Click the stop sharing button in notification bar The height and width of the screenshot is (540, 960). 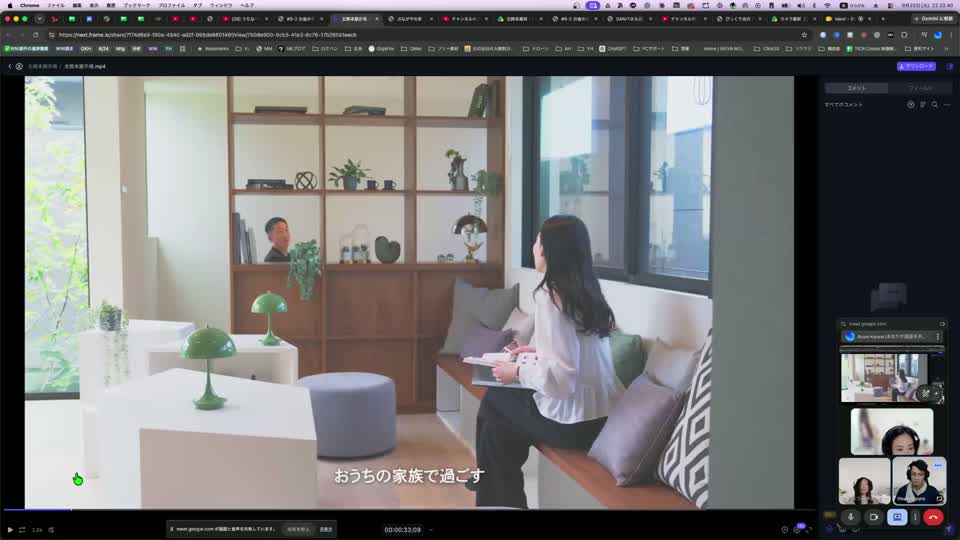(298, 529)
